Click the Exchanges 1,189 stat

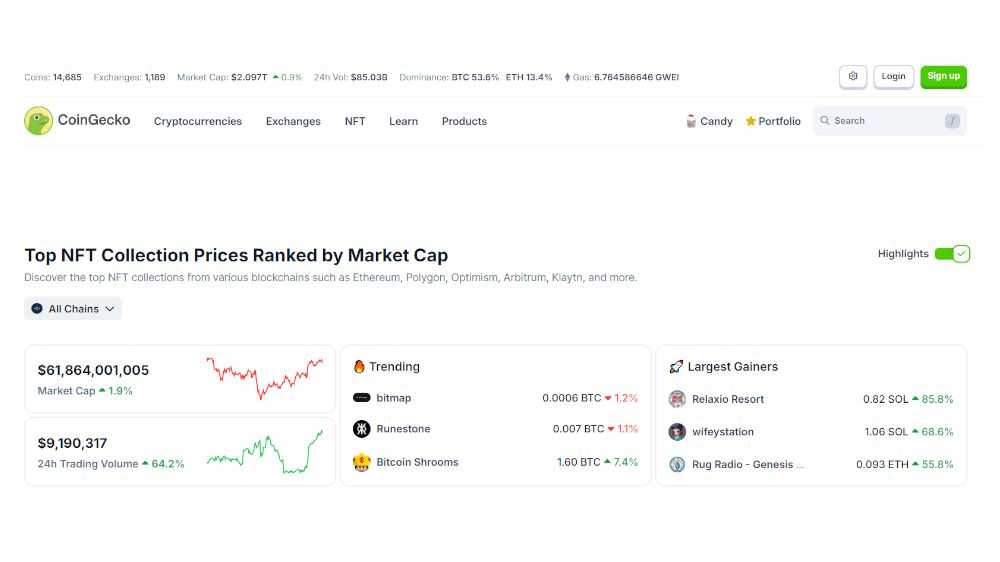click(x=129, y=77)
